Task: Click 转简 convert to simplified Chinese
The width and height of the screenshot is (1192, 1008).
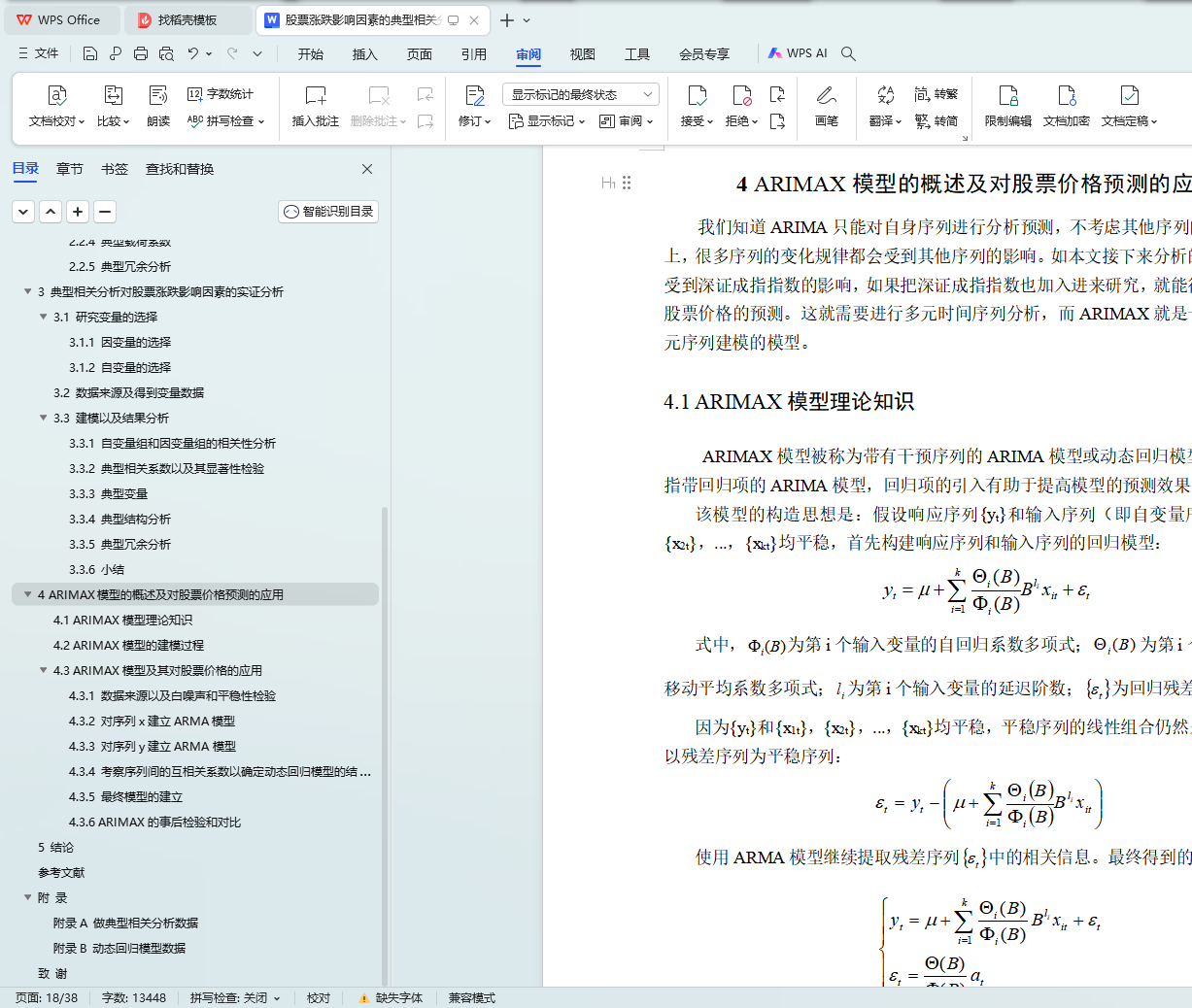Action: (x=937, y=121)
